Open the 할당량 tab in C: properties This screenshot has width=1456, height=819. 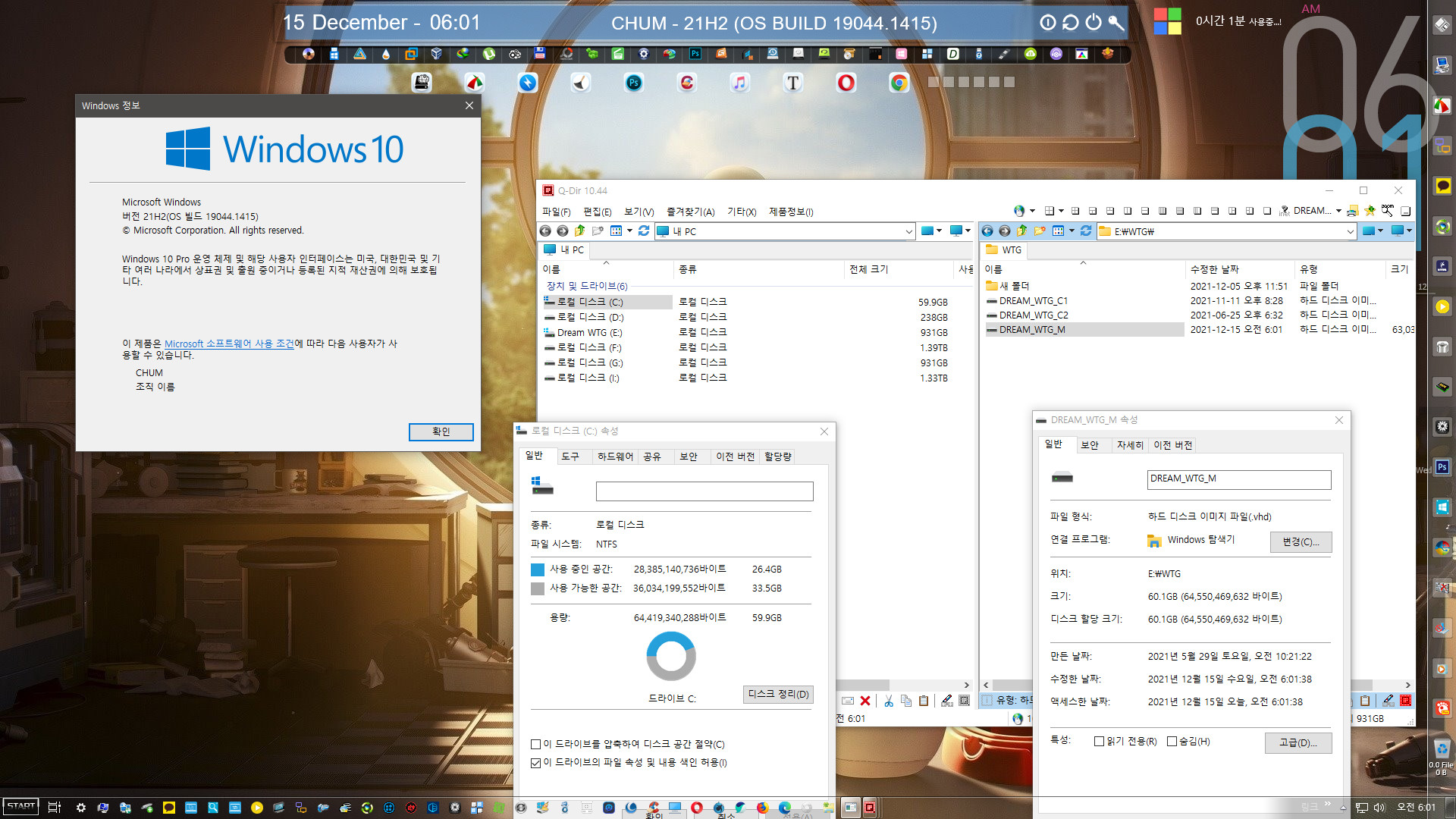pyautogui.click(x=777, y=457)
